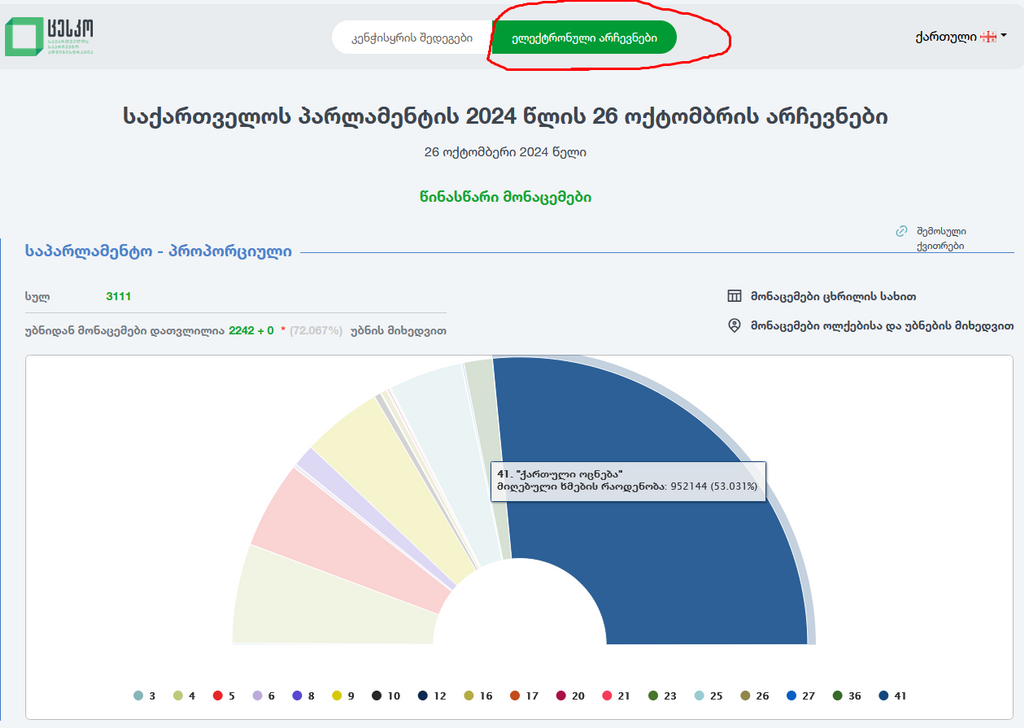This screenshot has height=728, width=1024.
Task: Toggle legend item 4
Action: click(184, 695)
